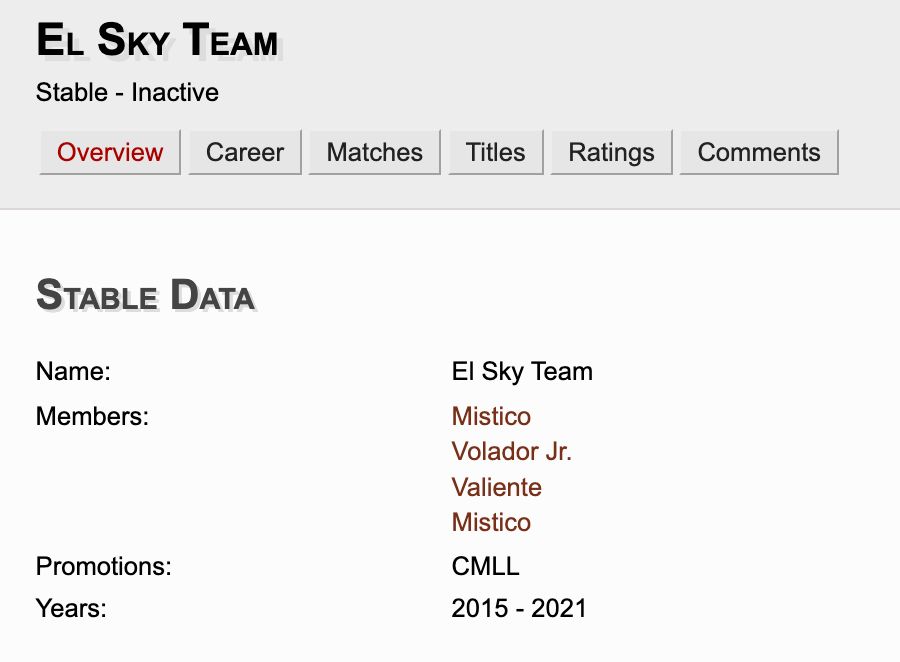
Task: Open the first Mistico member link
Action: (491, 416)
